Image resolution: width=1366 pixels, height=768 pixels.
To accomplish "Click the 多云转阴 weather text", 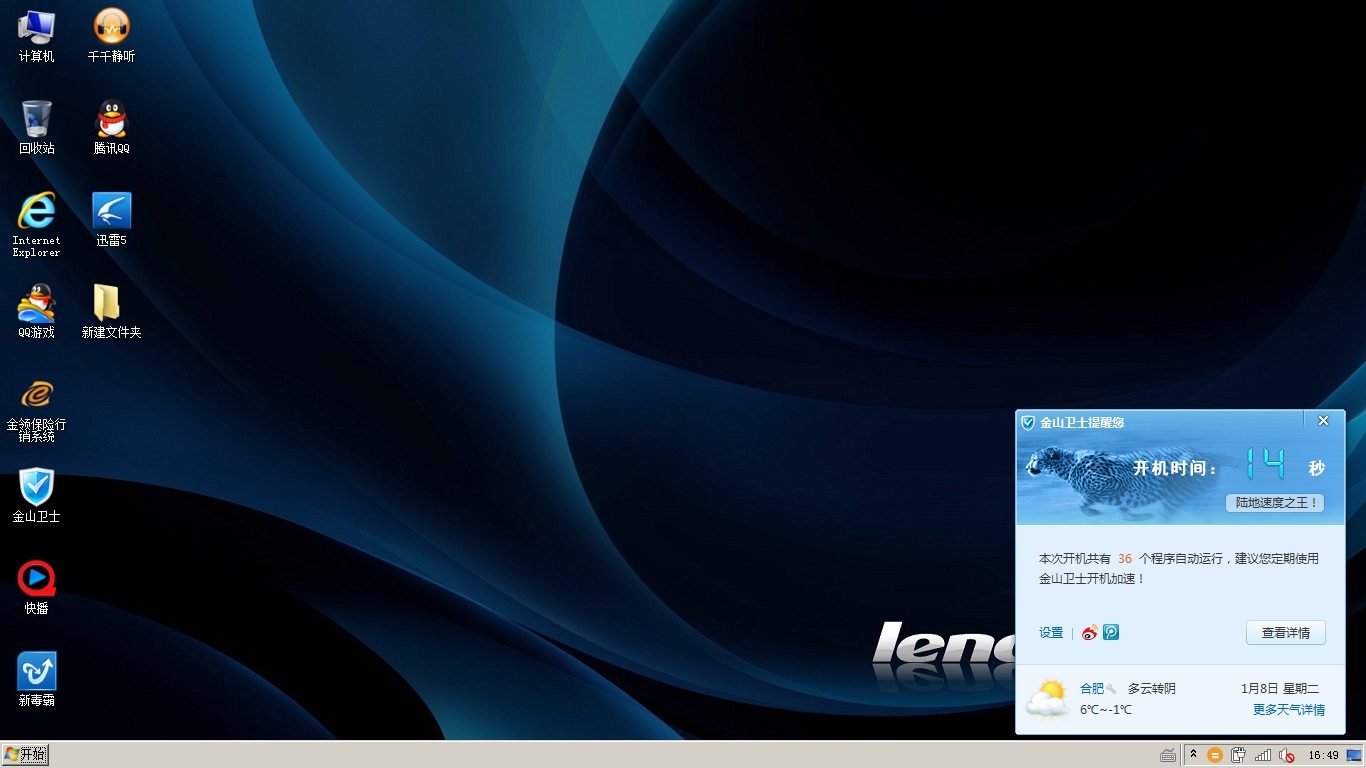I will tap(1152, 689).
